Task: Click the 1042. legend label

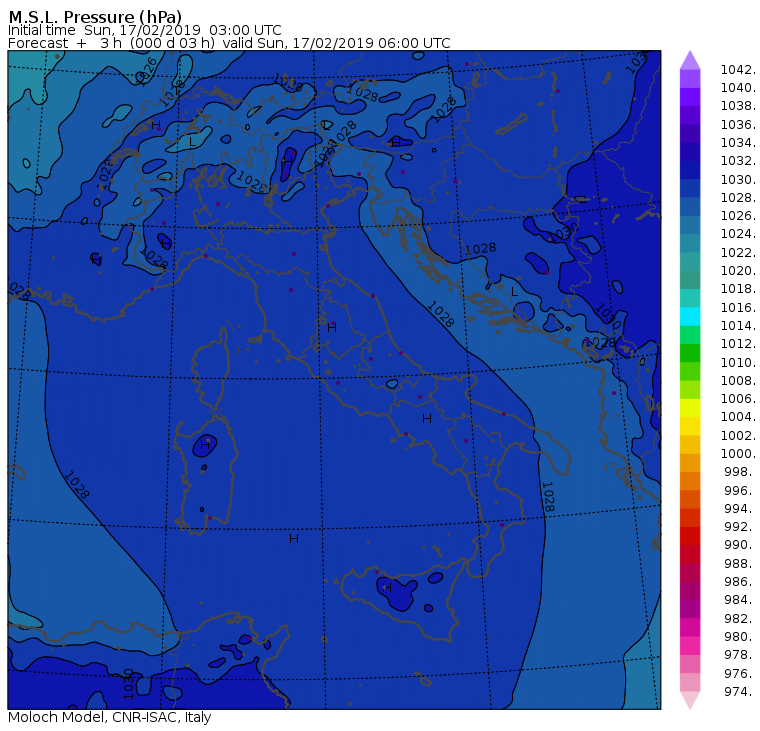Action: tap(738, 70)
